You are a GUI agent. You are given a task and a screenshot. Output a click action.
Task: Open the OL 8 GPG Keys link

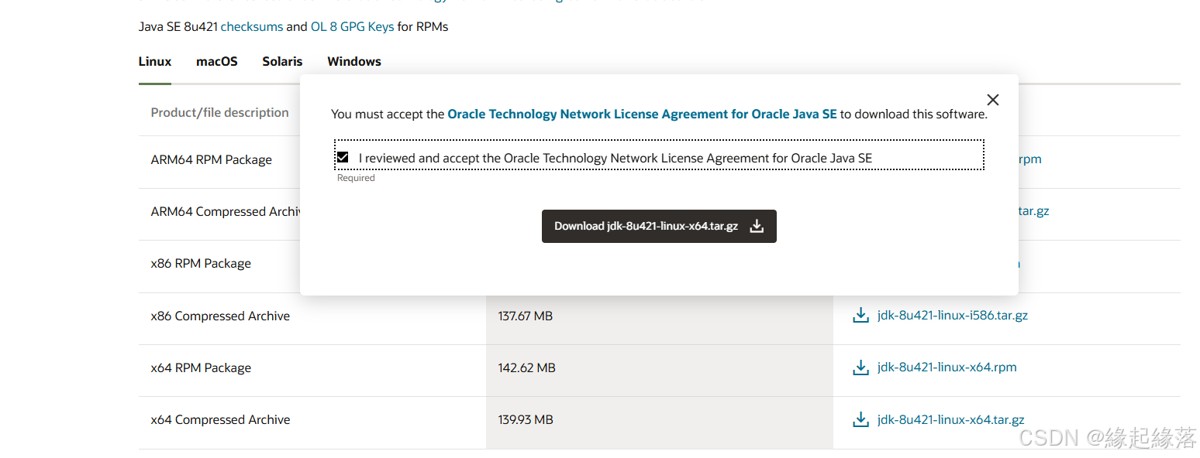[352, 27]
